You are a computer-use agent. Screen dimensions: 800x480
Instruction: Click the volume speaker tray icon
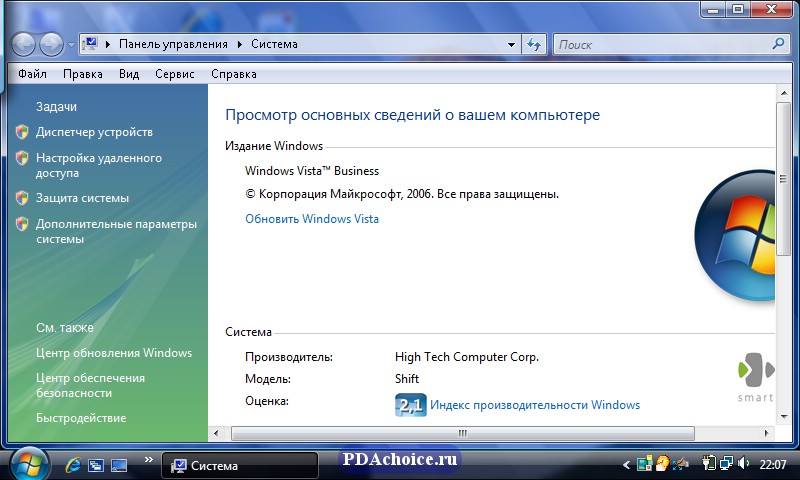(743, 464)
